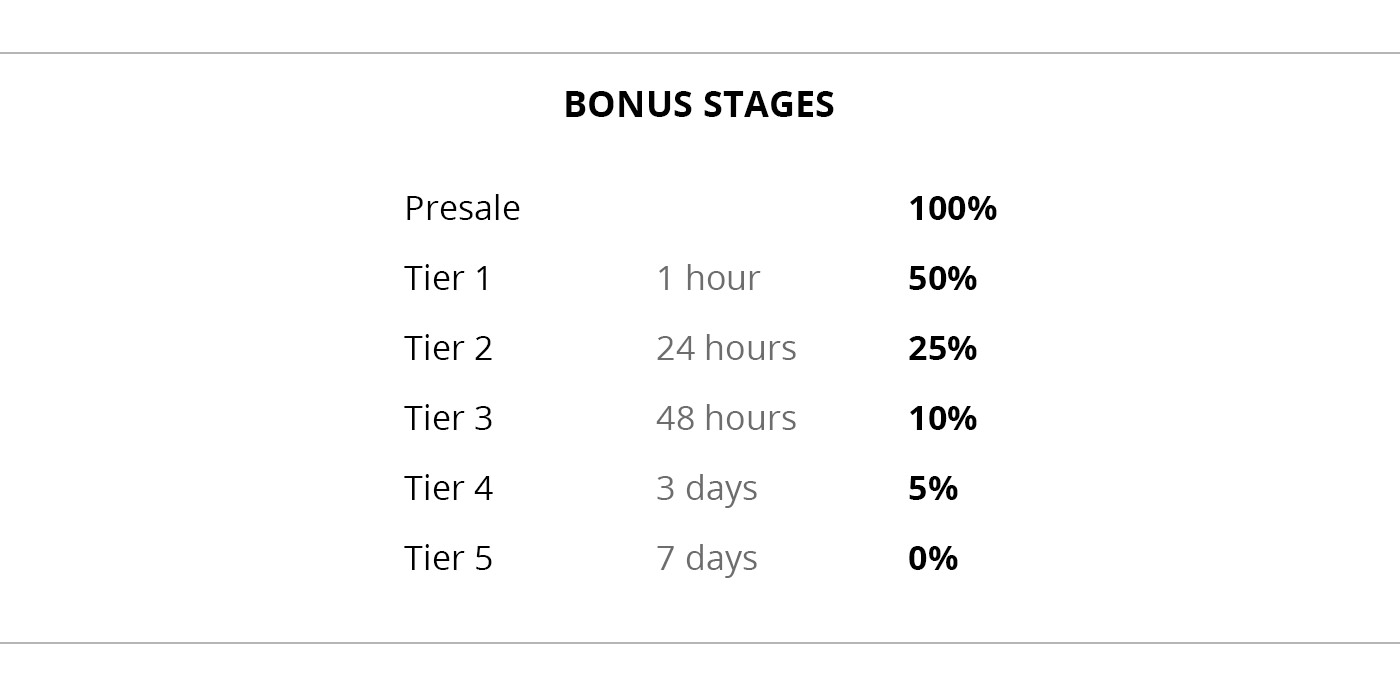Click the 1 hour duration text
The height and width of the screenshot is (685, 1400).
[x=708, y=278]
